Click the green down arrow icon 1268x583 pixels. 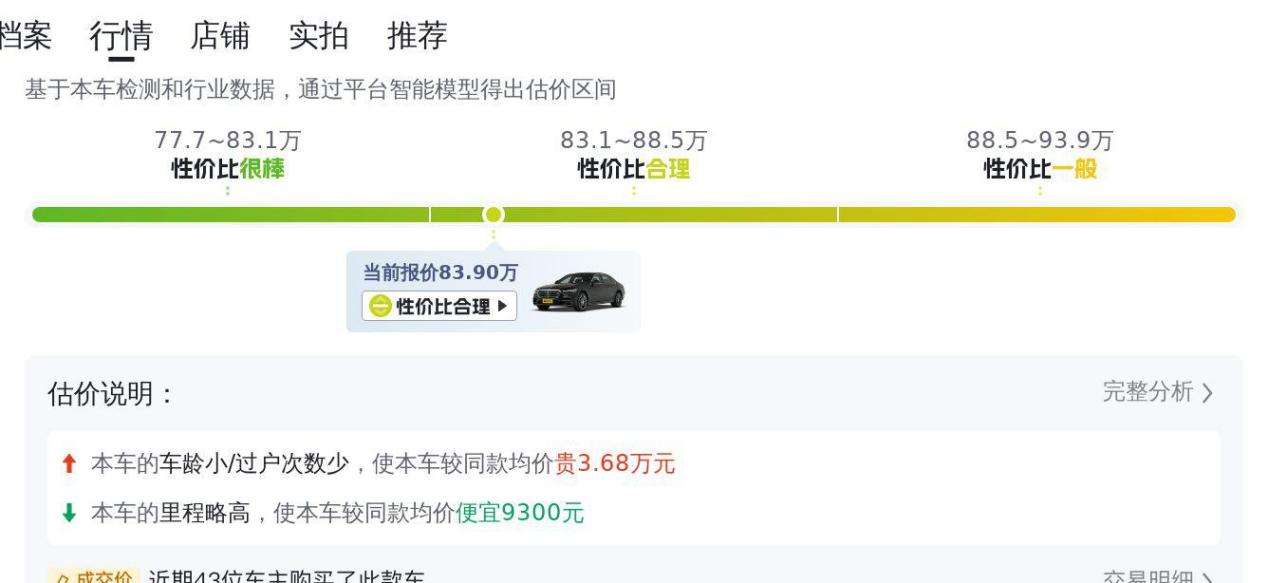point(68,514)
